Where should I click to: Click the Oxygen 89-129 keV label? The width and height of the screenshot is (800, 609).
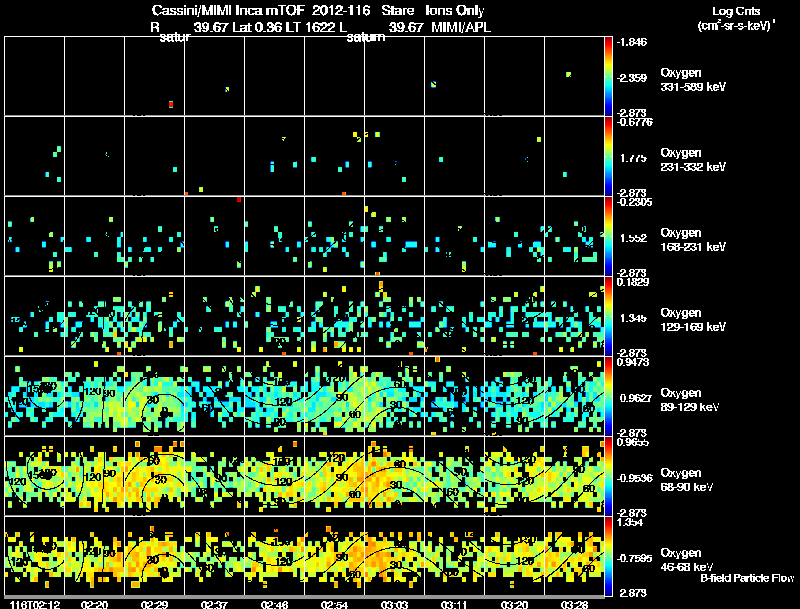[x=690, y=400]
